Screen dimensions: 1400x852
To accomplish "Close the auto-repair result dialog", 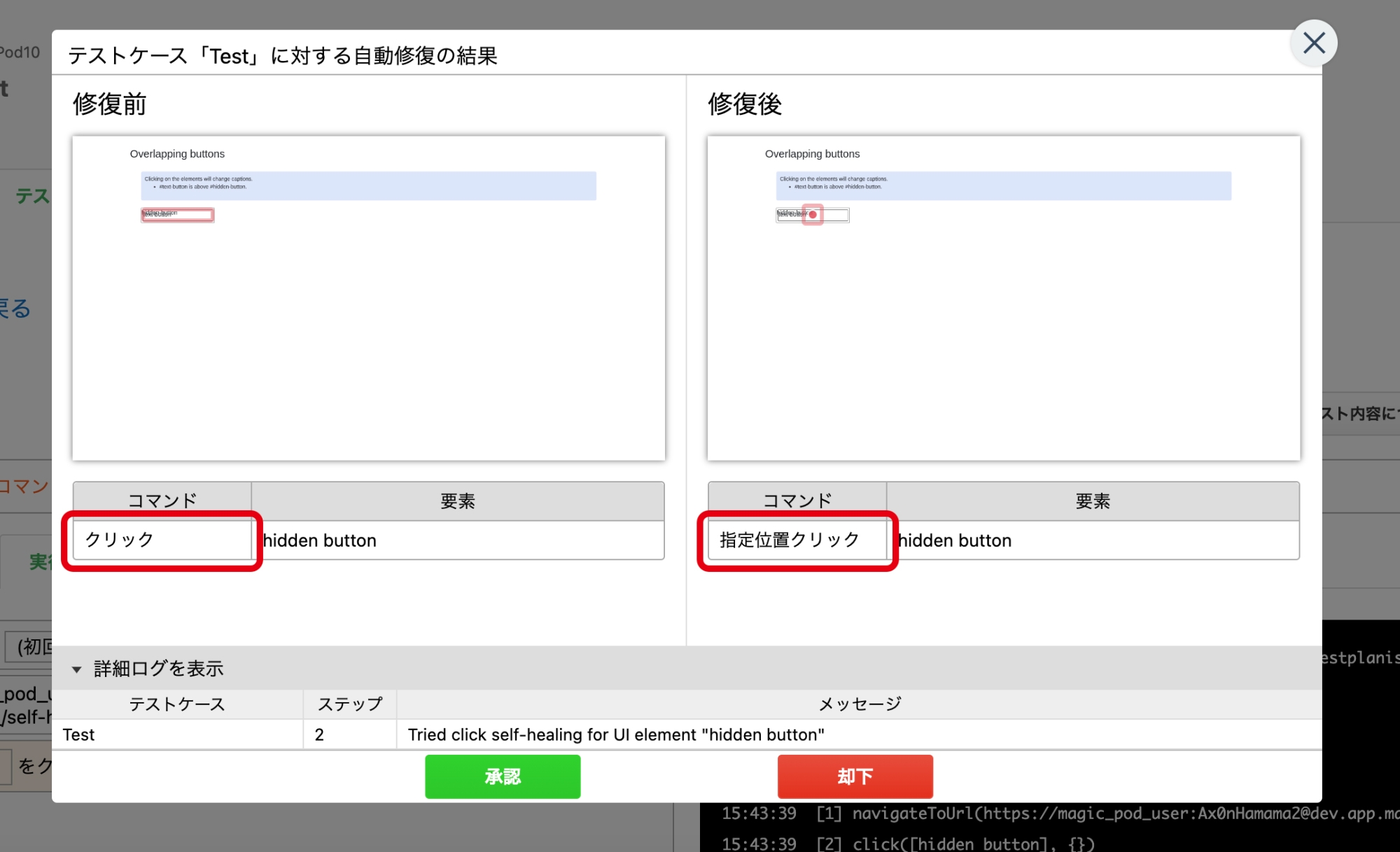I will pyautogui.click(x=1313, y=43).
